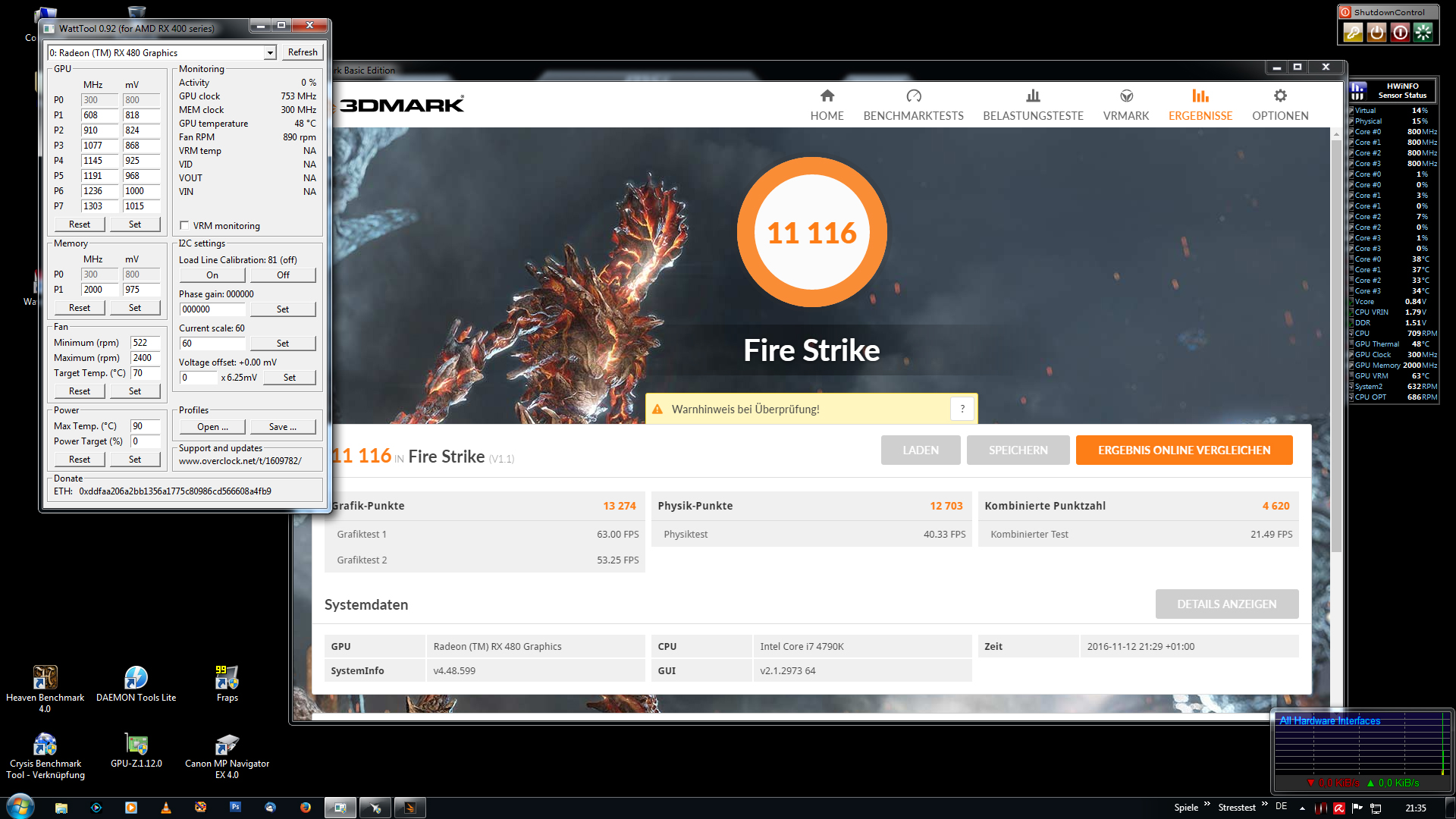1456x819 pixels.
Task: Open the Radeon RX 480 GPU dropdown
Action: [270, 52]
